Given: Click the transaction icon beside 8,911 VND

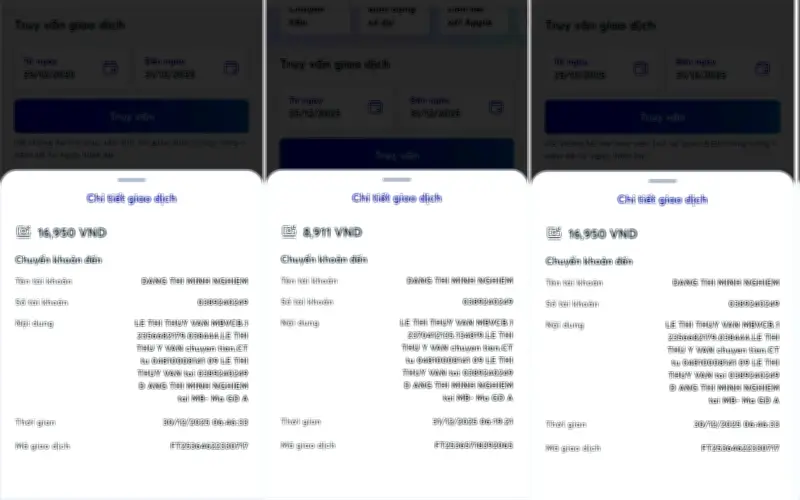Looking at the screenshot, I should point(289,232).
